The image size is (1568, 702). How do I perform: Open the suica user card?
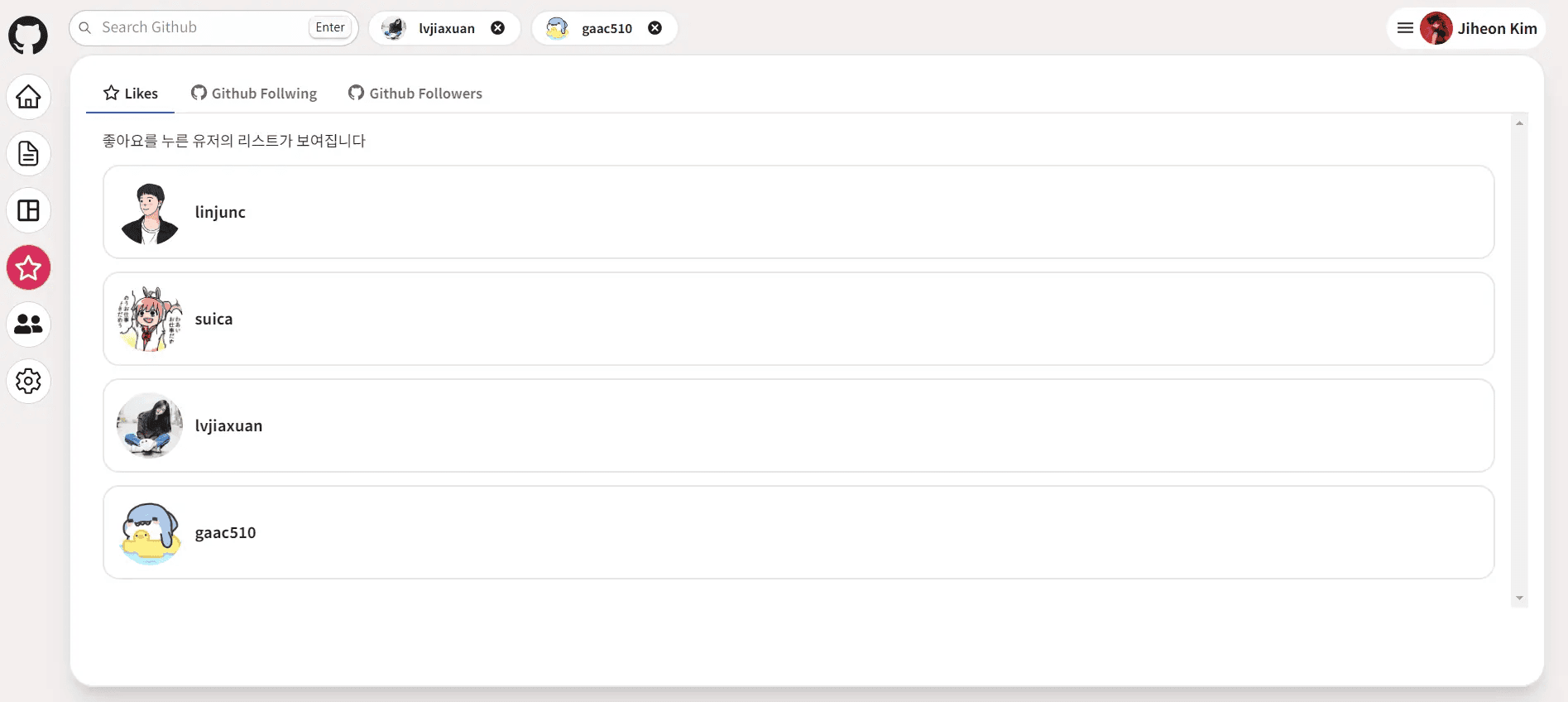798,319
